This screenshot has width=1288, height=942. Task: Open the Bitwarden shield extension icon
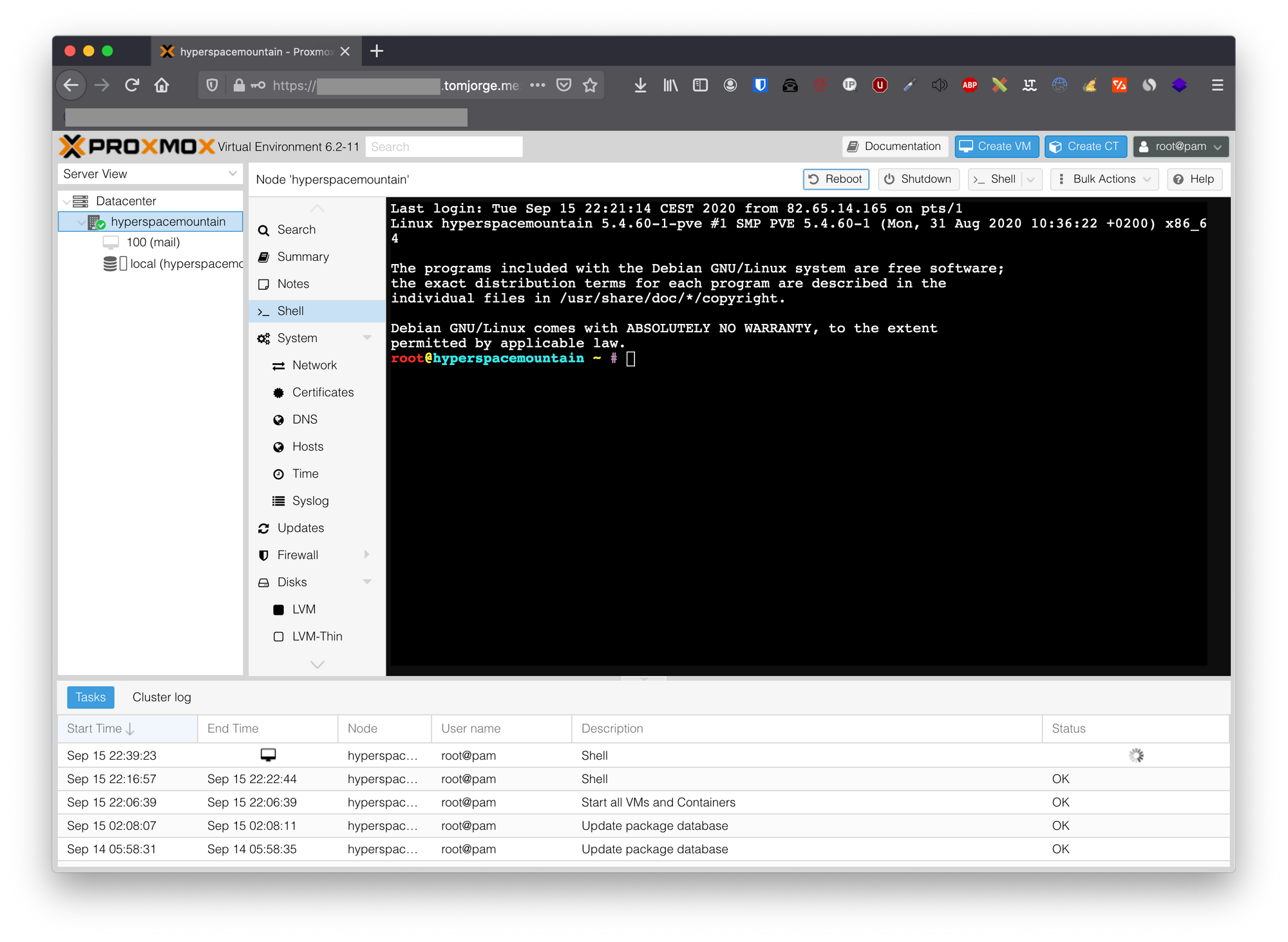(760, 85)
